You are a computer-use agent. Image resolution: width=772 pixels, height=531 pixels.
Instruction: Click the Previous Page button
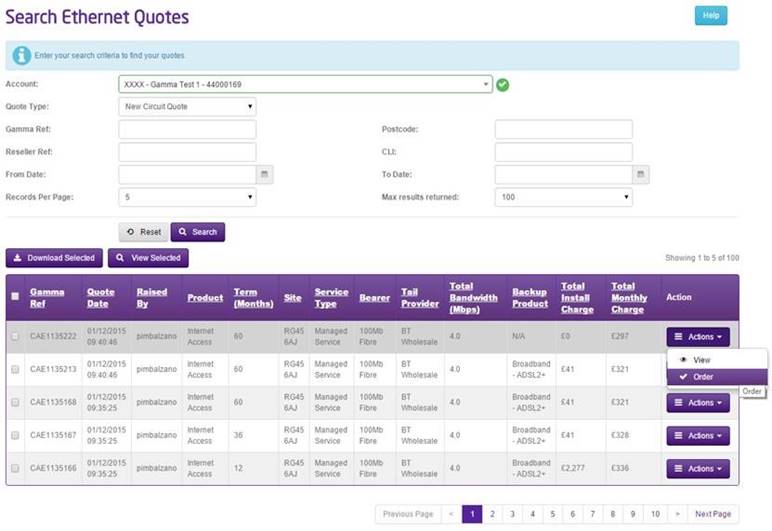[x=408, y=514]
